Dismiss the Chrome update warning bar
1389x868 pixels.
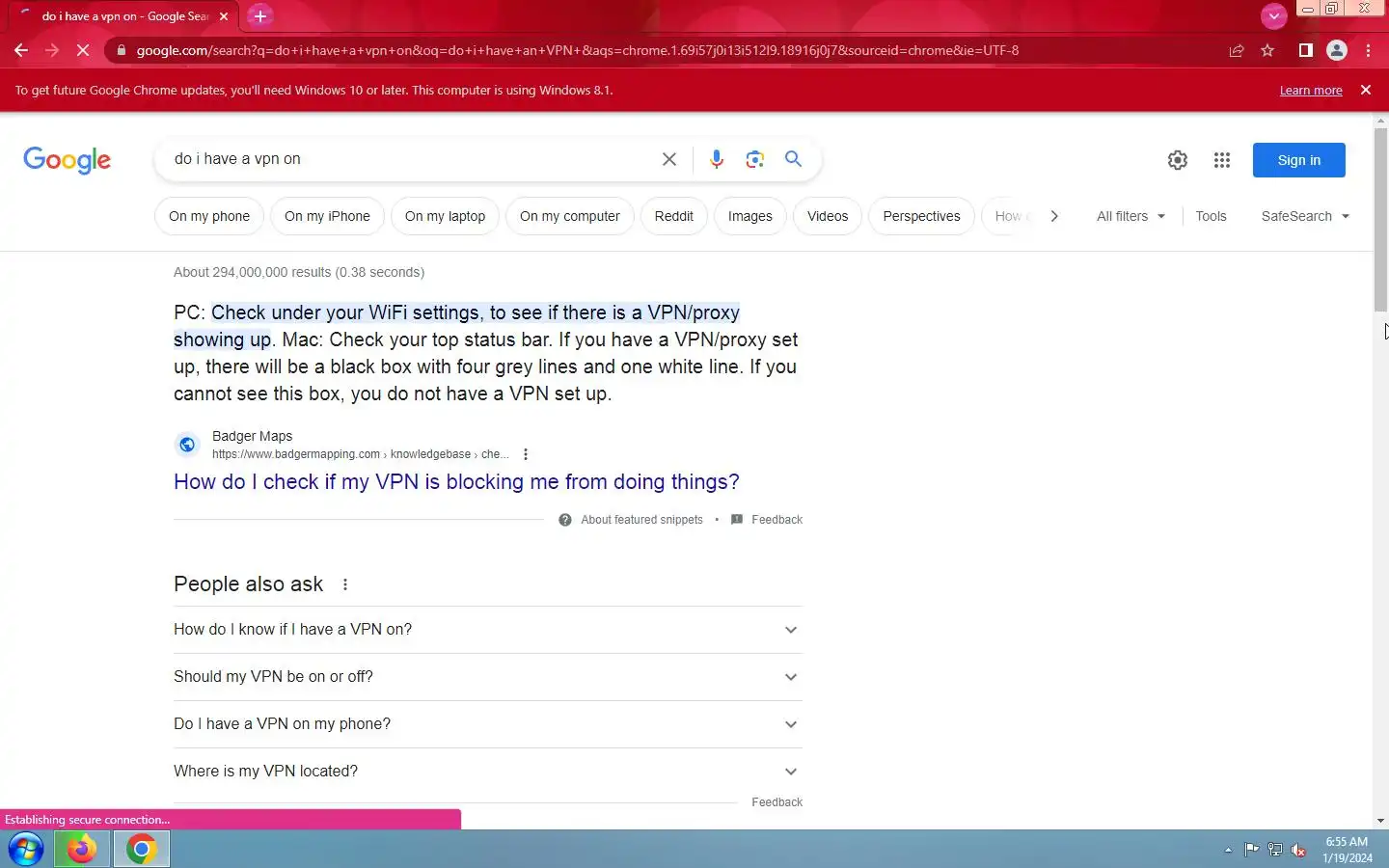pos(1366,90)
